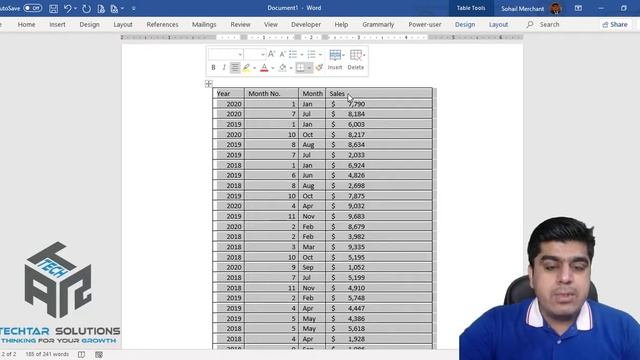Open the Insert ribbon tab
This screenshot has height=360, width=640.
coord(58,24)
